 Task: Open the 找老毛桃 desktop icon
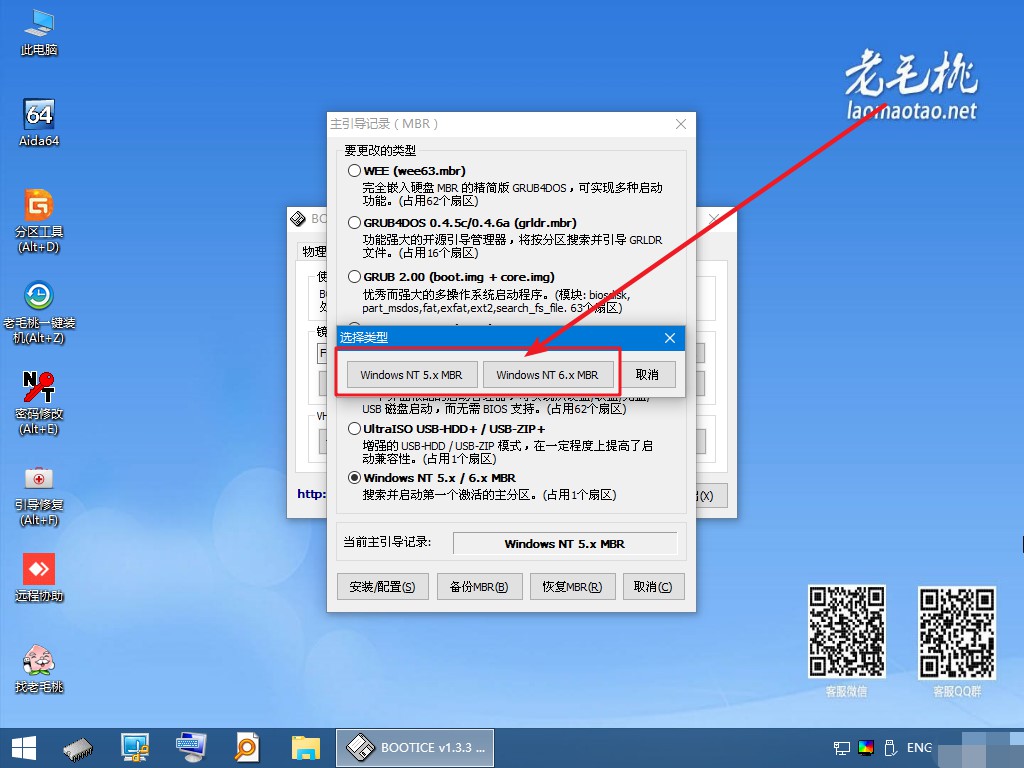(x=39, y=668)
